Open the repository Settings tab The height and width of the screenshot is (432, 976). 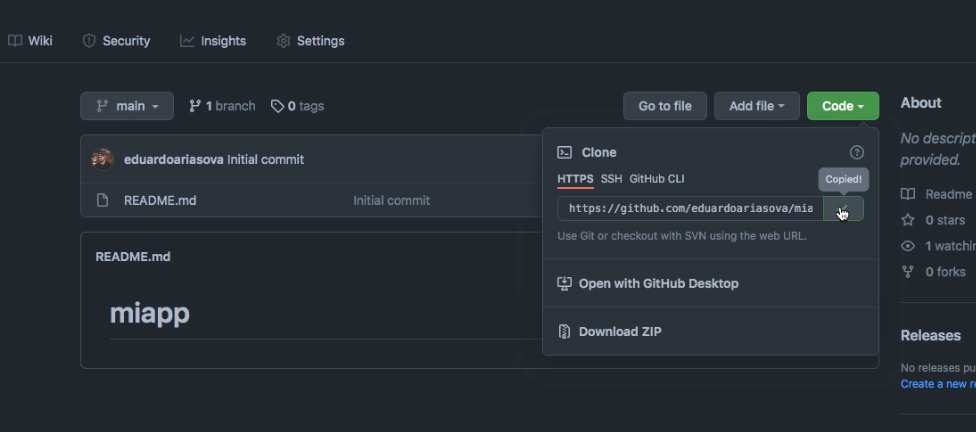click(x=311, y=41)
